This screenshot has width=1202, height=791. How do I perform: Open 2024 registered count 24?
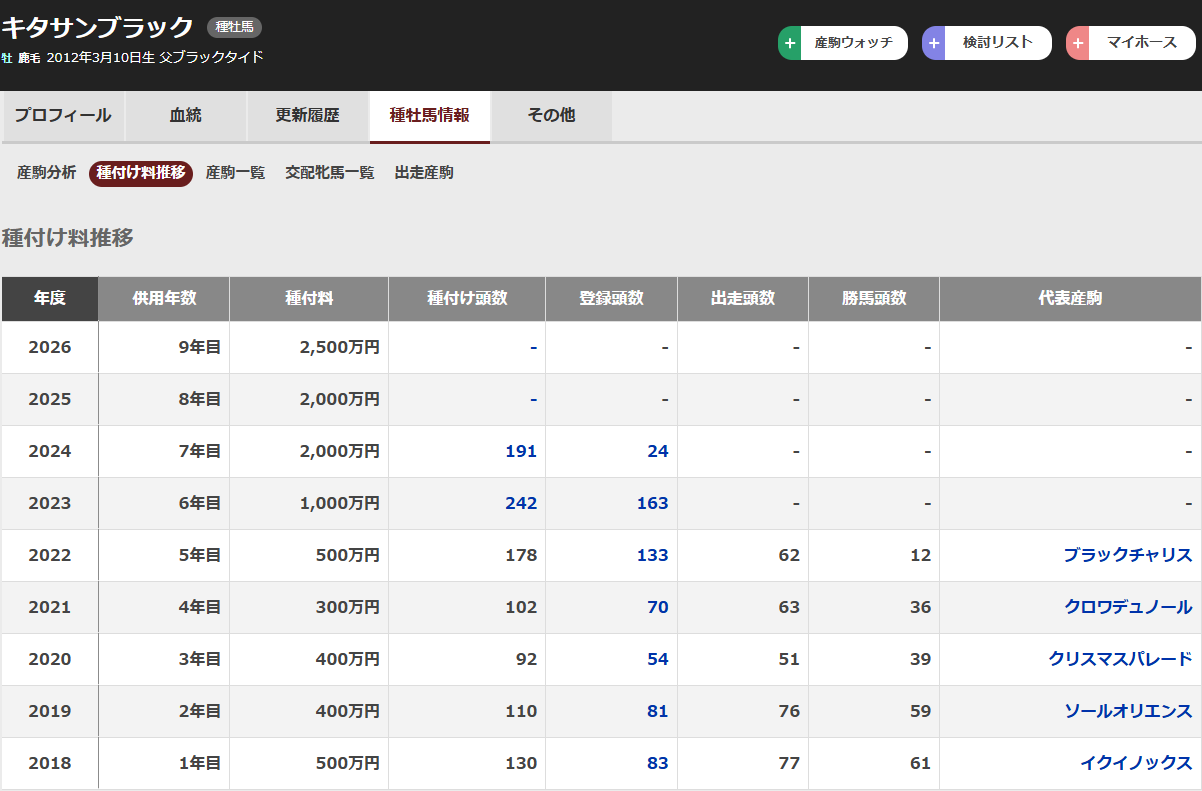pyautogui.click(x=657, y=451)
